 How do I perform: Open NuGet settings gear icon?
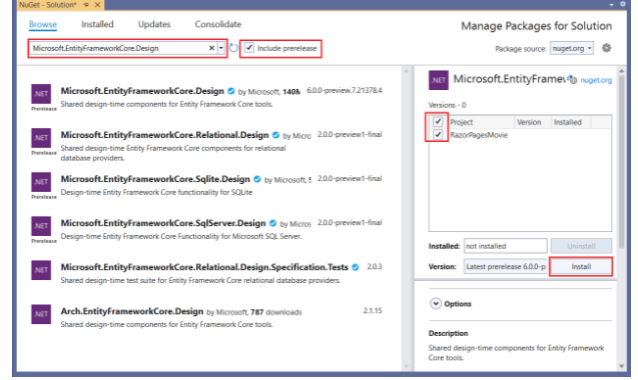(x=606, y=48)
